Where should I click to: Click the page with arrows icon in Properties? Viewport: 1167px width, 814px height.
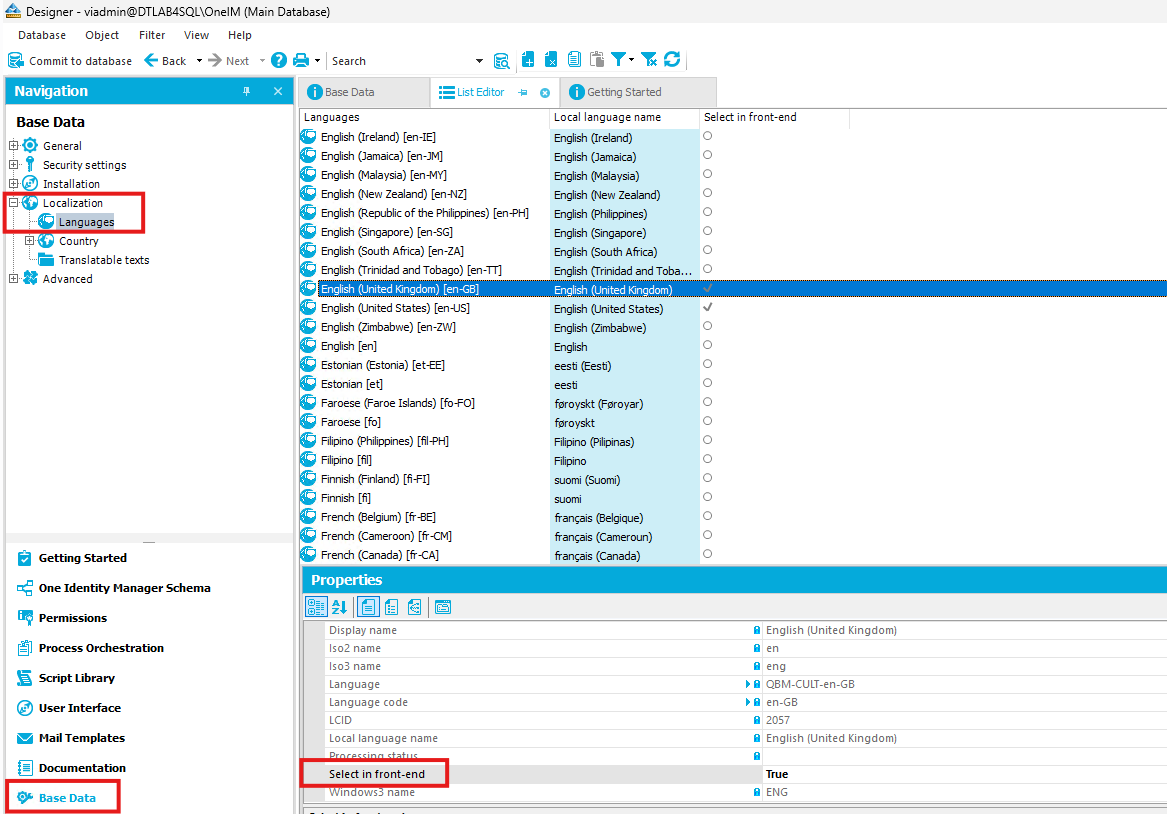pyautogui.click(x=415, y=607)
